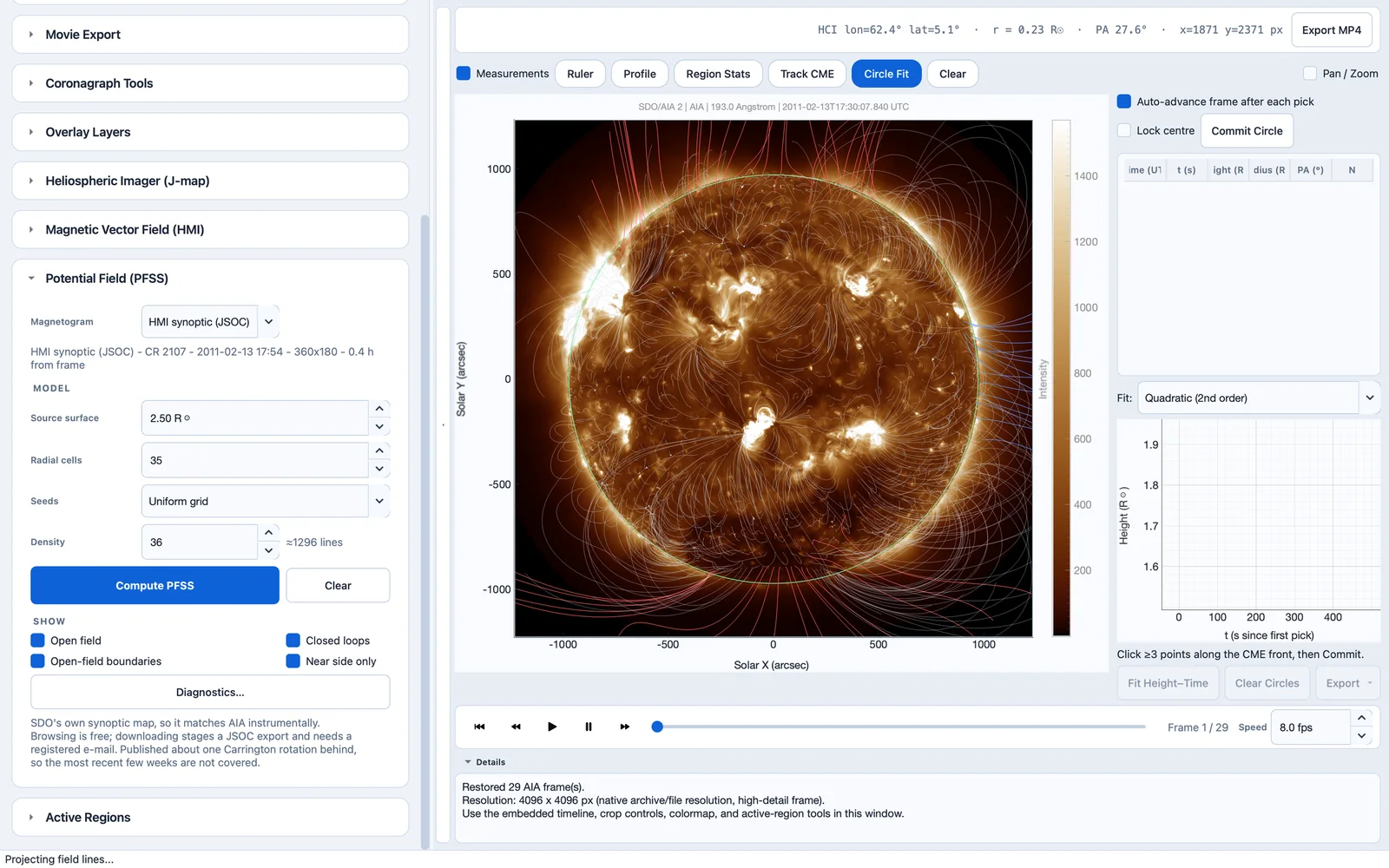The height and width of the screenshot is (868, 1389).
Task: Jump to first frame in playback bar
Action: tap(479, 727)
